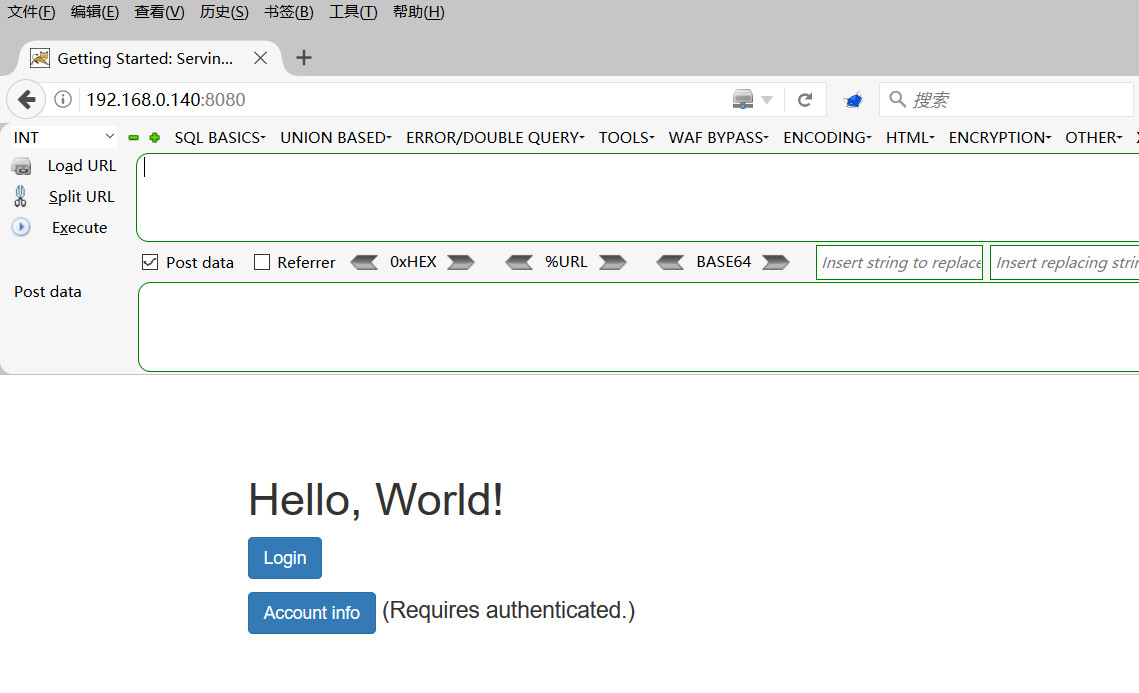Open the 编辑(E) menu

pyautogui.click(x=94, y=12)
